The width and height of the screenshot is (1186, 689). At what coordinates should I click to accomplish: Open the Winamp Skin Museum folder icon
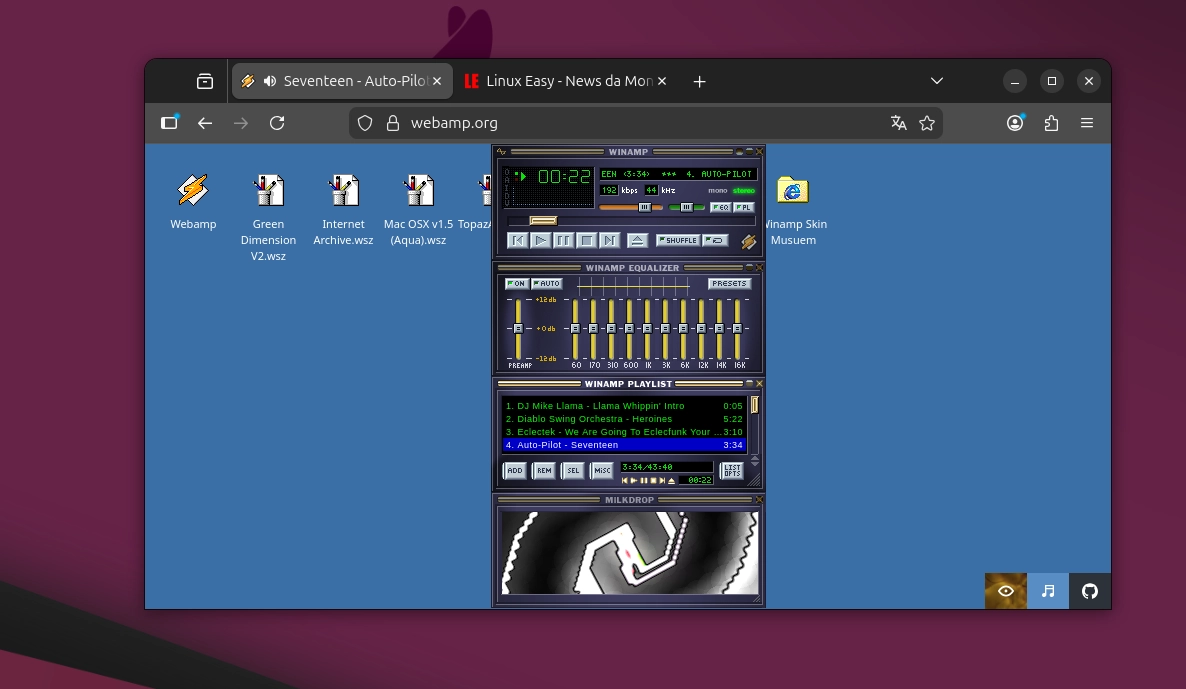[793, 190]
